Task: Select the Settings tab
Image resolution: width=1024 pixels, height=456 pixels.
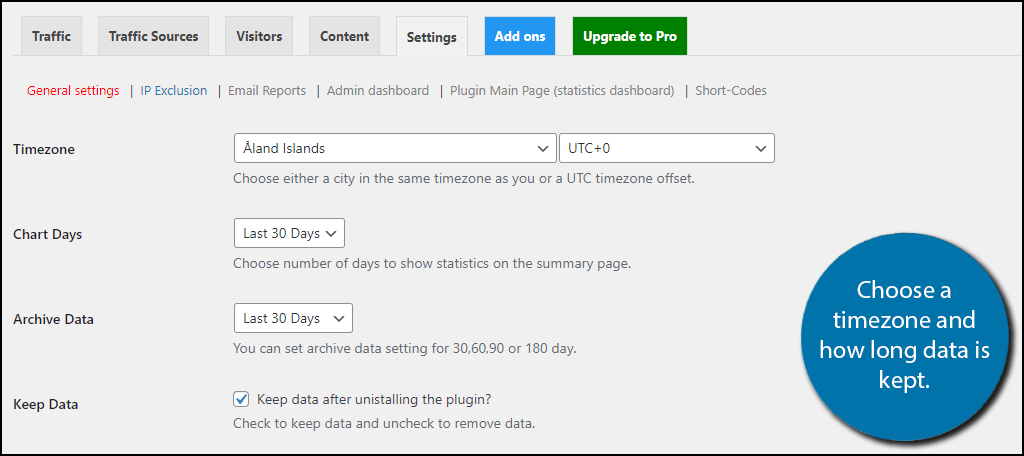Action: point(432,37)
